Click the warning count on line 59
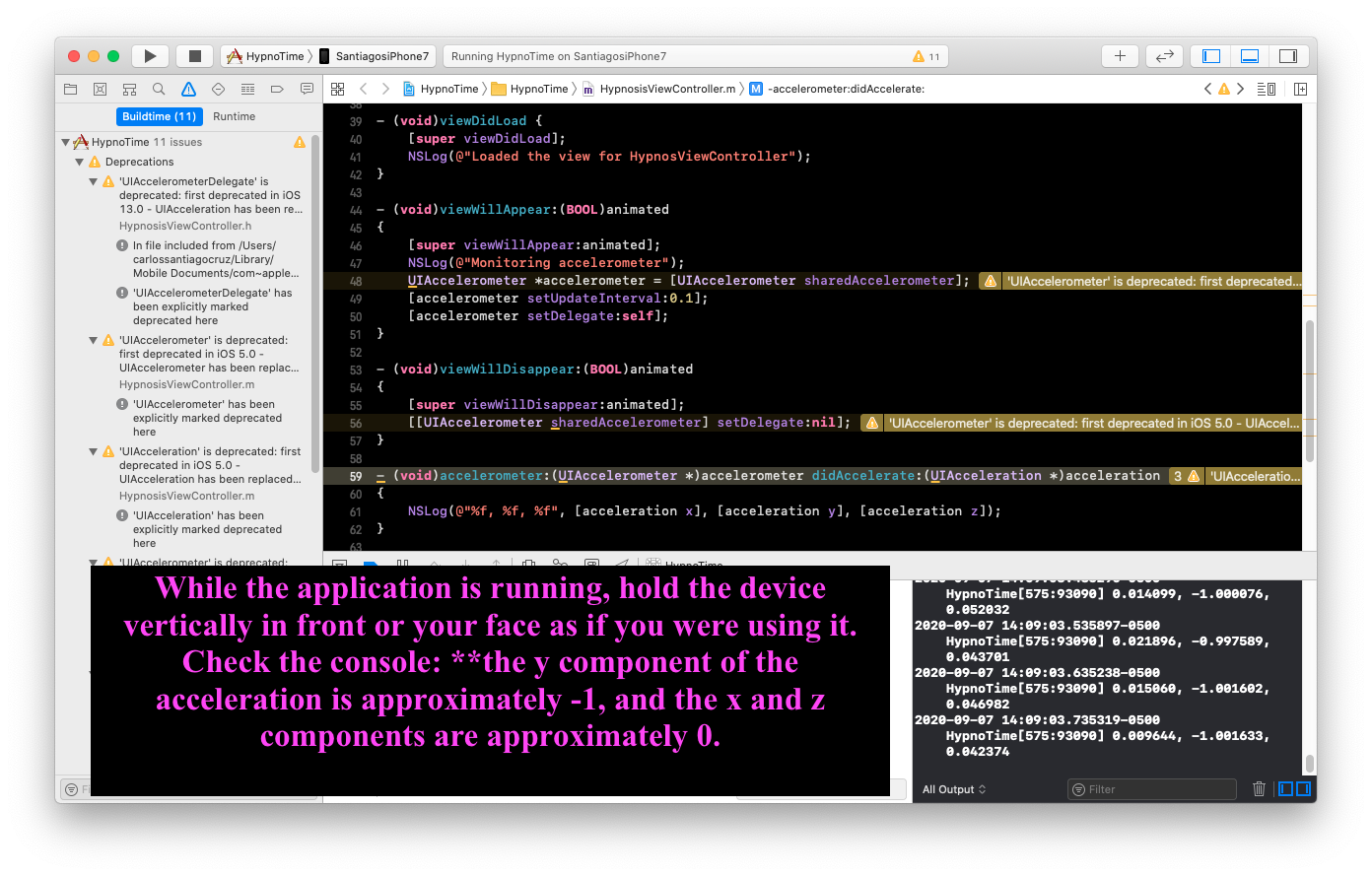Image resolution: width=1372 pixels, height=876 pixels. coord(1186,476)
